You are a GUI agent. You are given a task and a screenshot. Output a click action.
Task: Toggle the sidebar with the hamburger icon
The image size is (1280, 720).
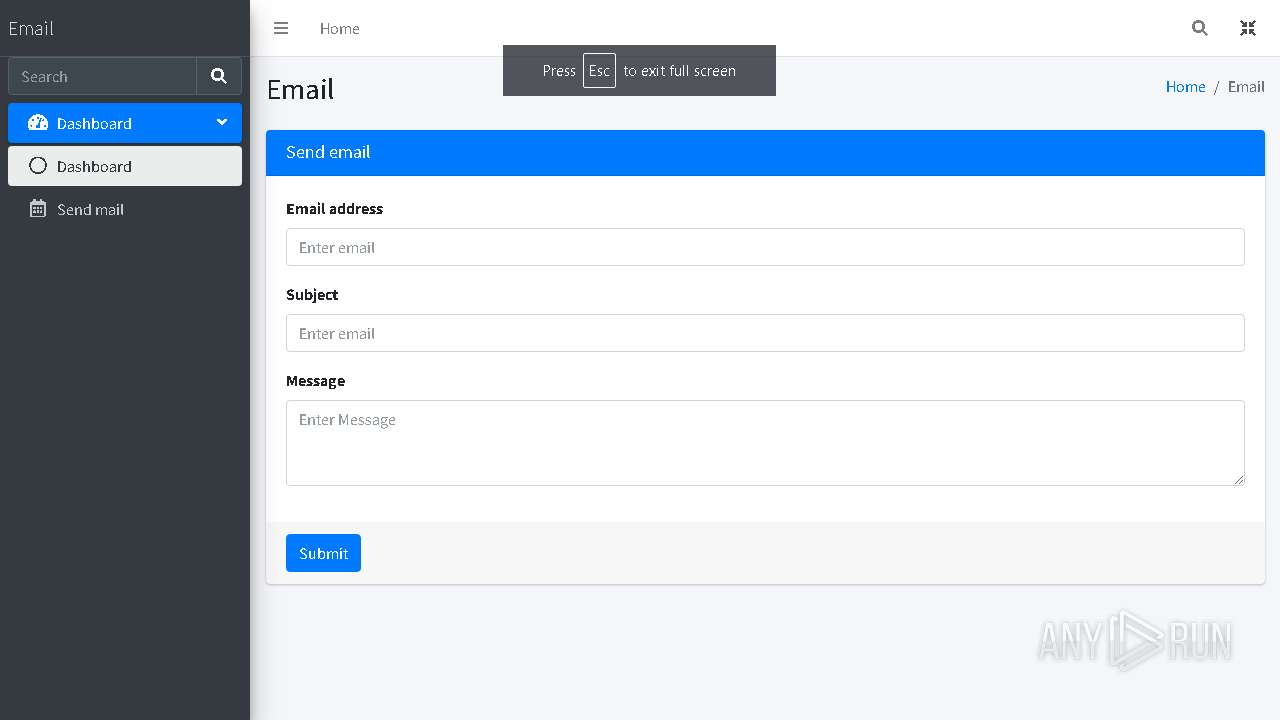[x=281, y=28]
